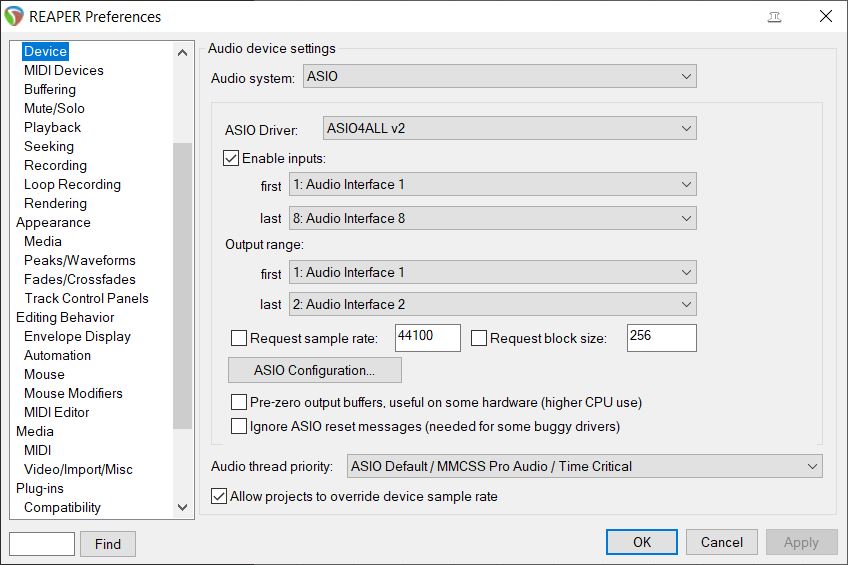Check Pre-zero output buffers option
The width and height of the screenshot is (848, 565).
point(238,402)
